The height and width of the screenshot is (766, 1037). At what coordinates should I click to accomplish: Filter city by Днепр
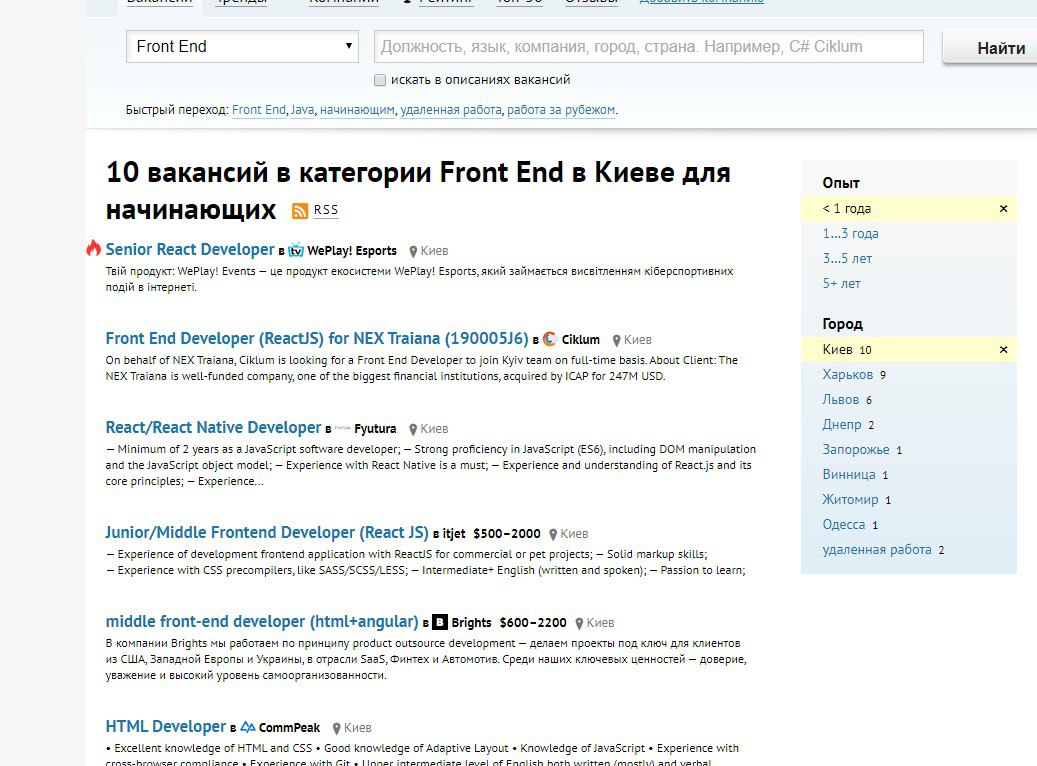coord(842,425)
